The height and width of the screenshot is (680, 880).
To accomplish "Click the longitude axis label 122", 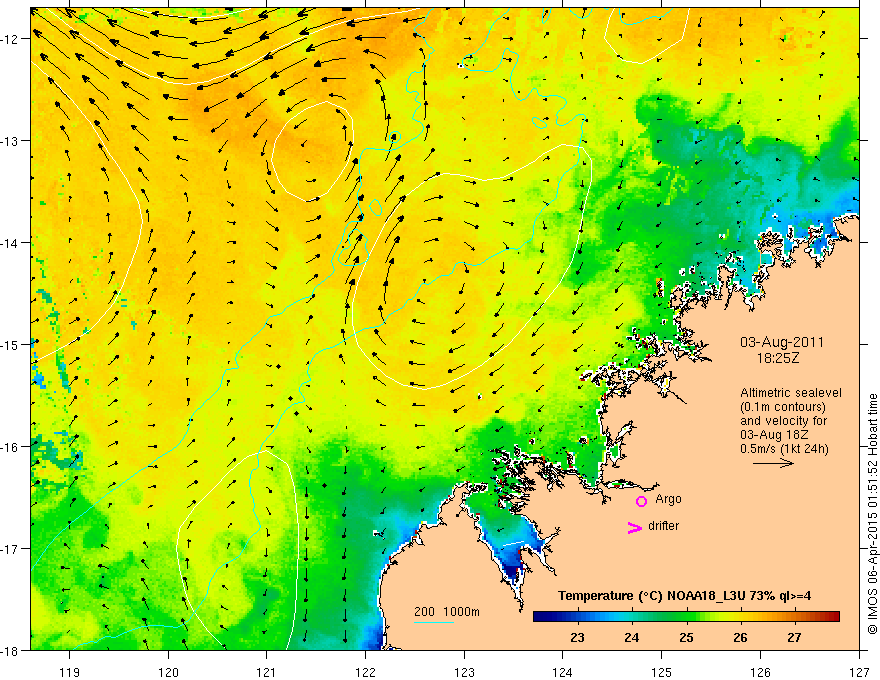I will click(365, 672).
